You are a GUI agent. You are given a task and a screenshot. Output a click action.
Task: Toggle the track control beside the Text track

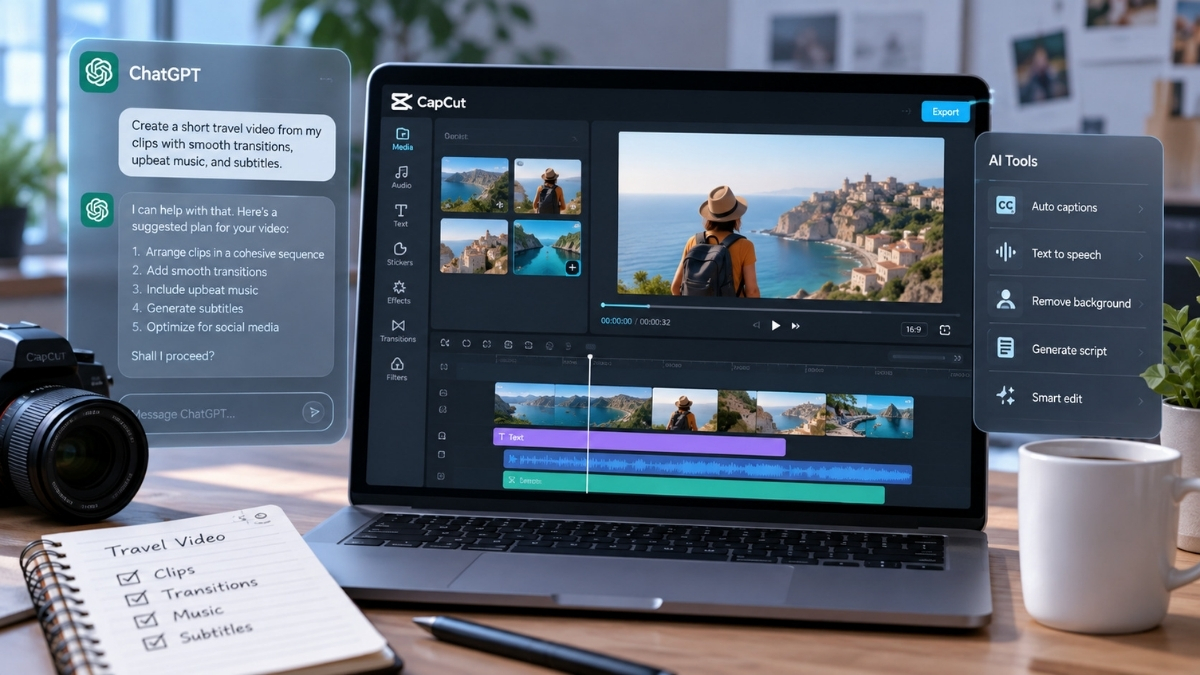tap(441, 436)
